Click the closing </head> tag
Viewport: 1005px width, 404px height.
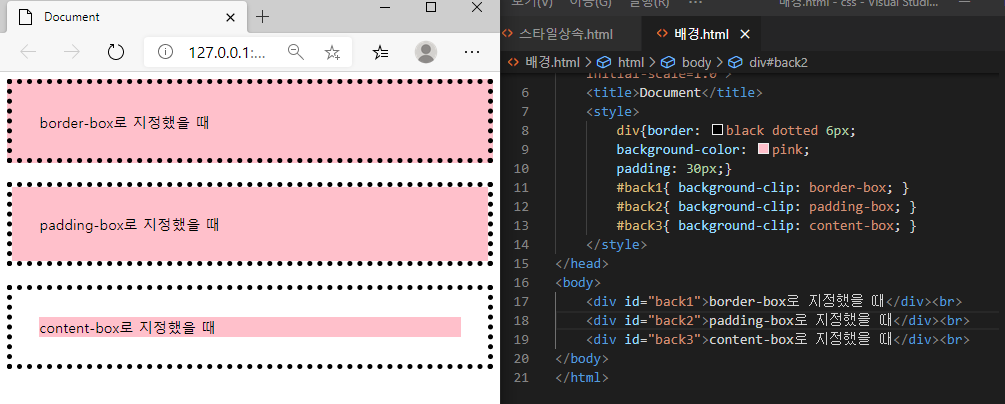(581, 264)
